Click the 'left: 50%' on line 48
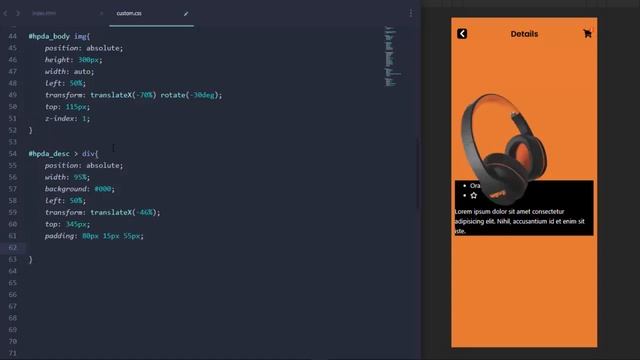This screenshot has height=360, width=640. (65, 83)
